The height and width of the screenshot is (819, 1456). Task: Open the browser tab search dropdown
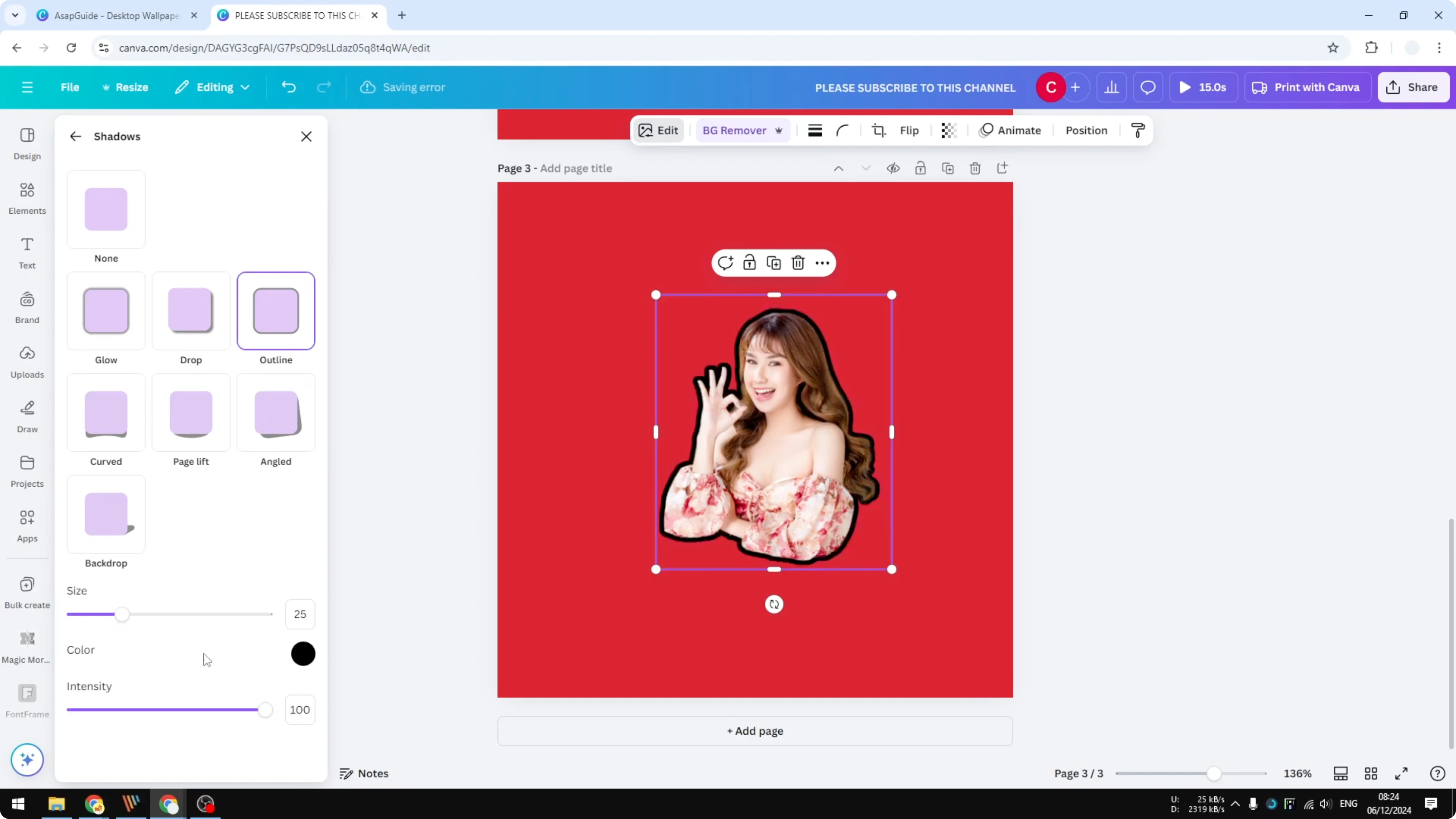point(15,15)
